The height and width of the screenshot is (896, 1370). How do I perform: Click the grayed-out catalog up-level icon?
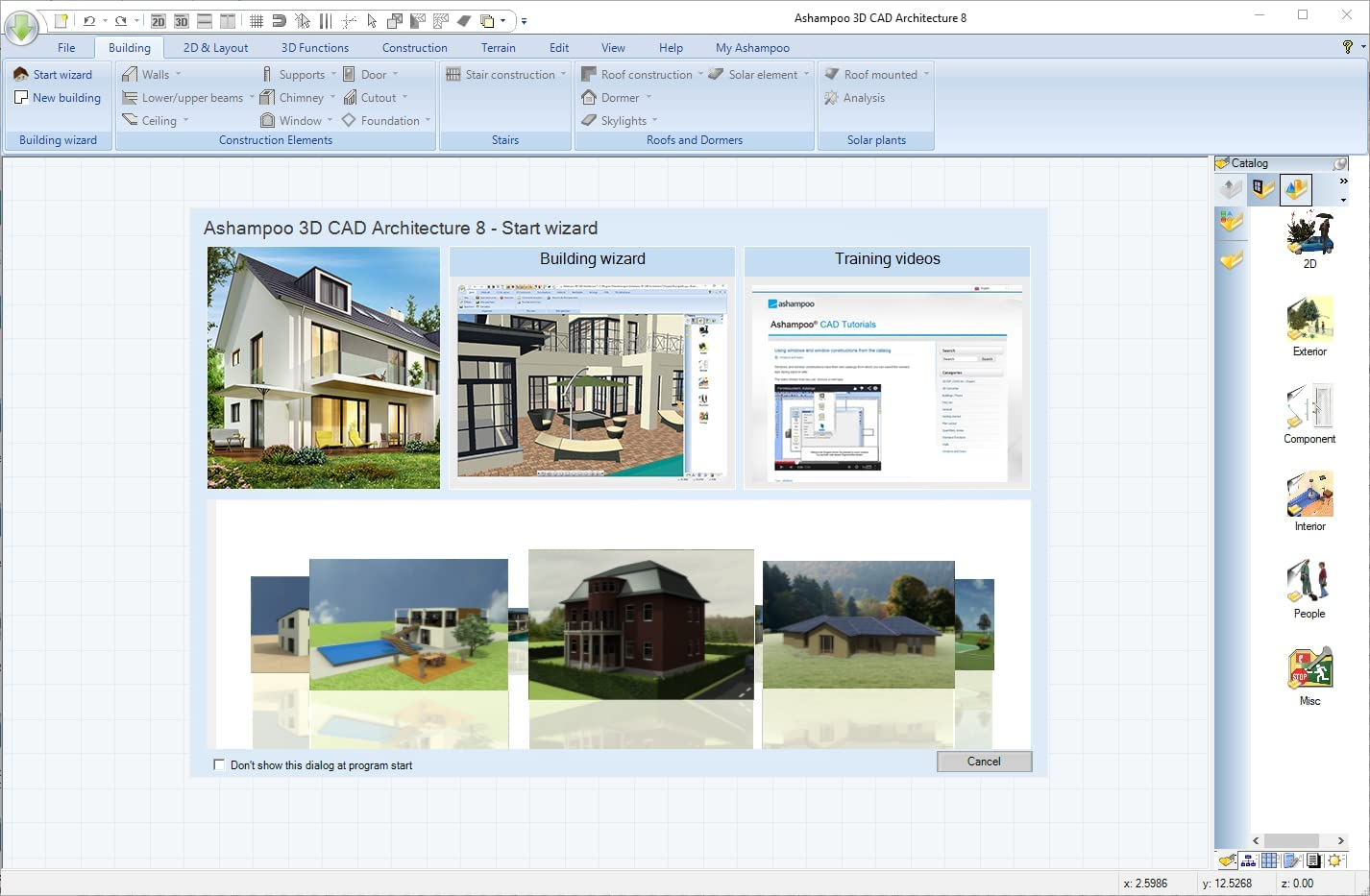pos(1231,190)
